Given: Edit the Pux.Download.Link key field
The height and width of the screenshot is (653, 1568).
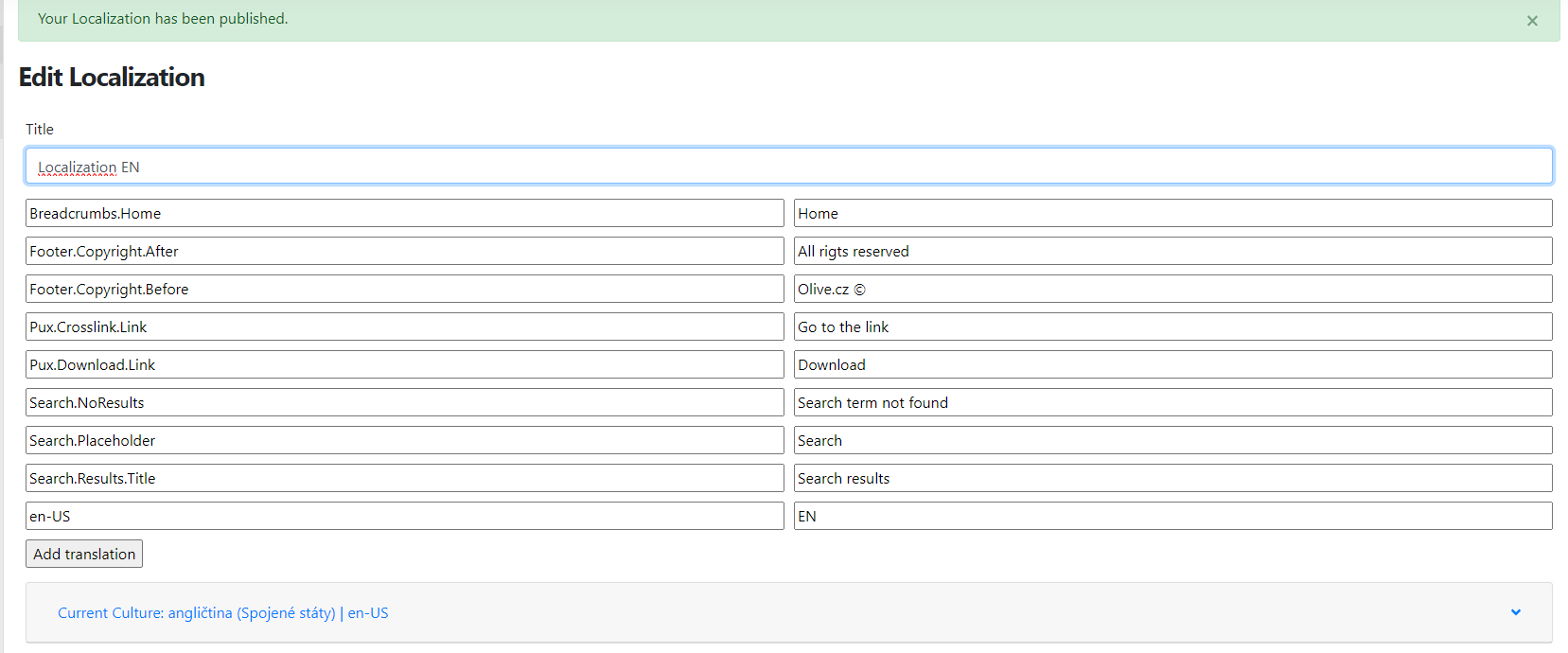Looking at the screenshot, I should click(404, 365).
